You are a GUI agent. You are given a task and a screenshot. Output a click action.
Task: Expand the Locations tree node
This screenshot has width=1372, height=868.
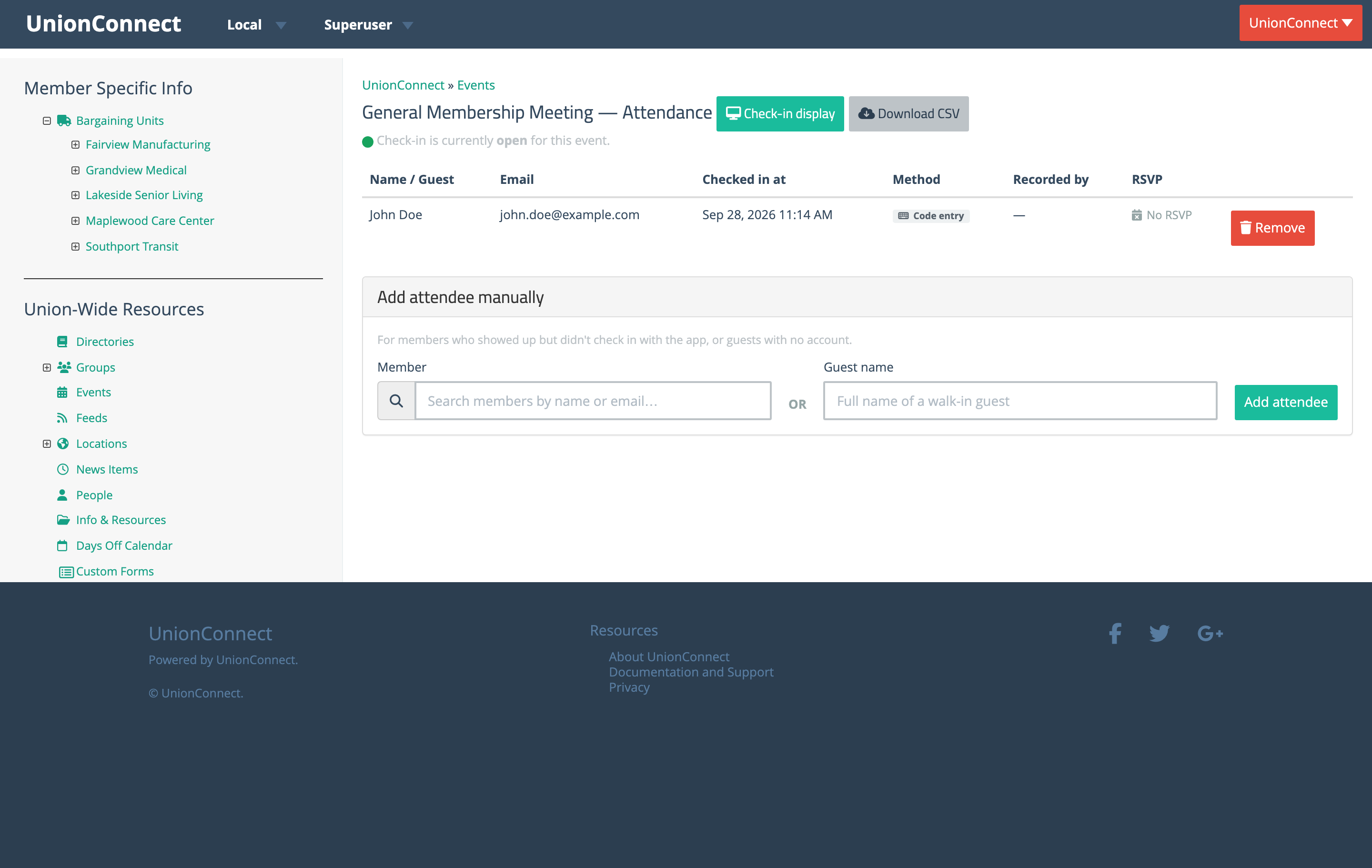[47, 444]
